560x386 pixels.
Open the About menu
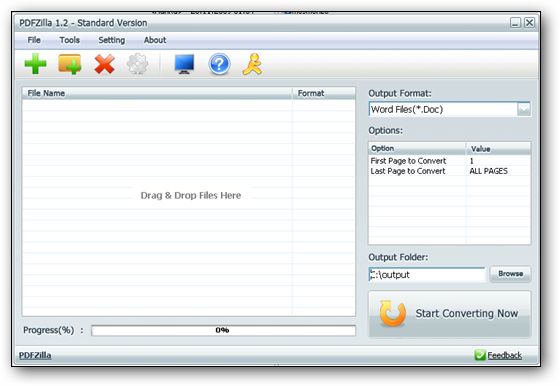click(155, 40)
